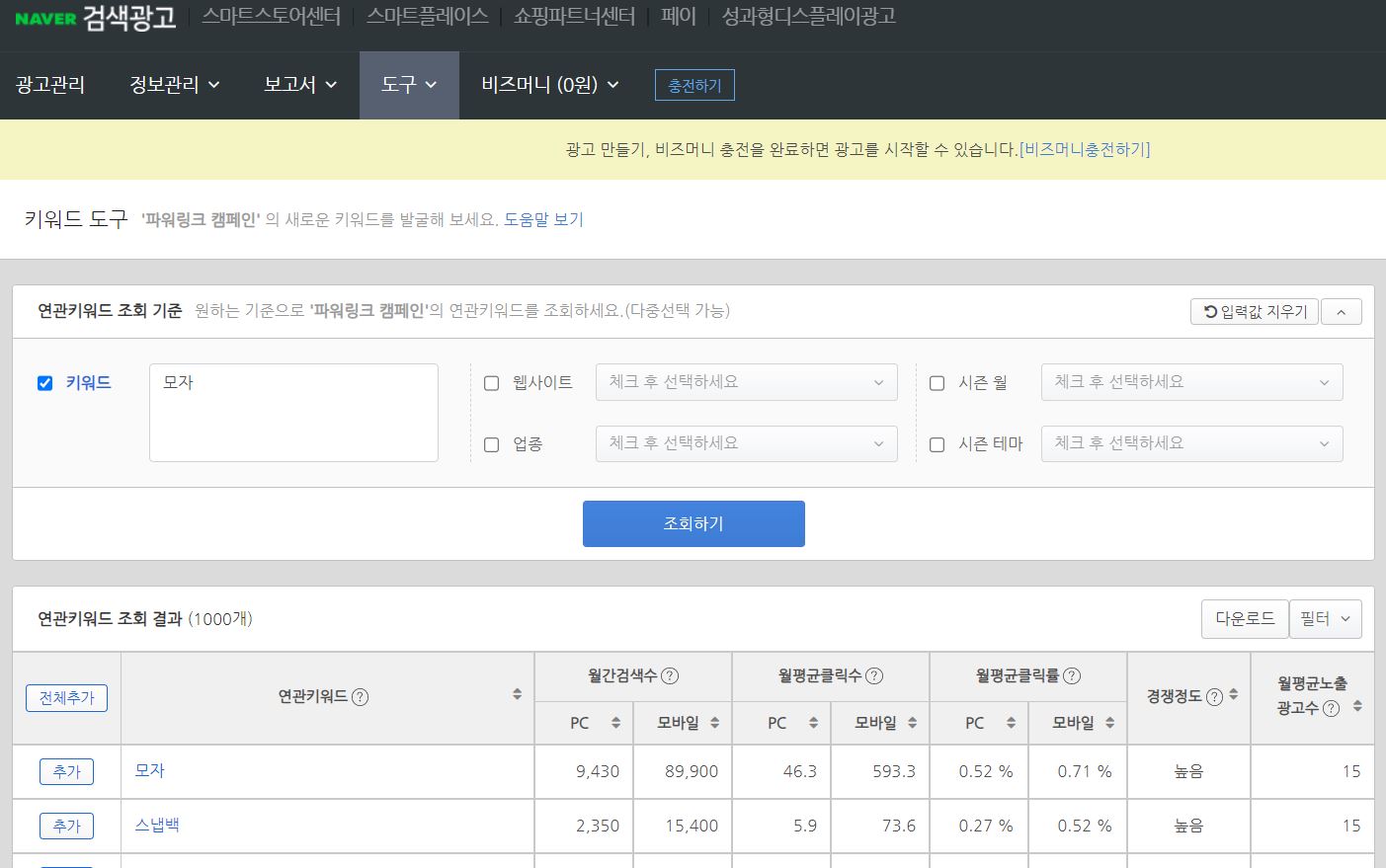
Task: Open the 비즈머니 (0원) menu
Action: 549,85
